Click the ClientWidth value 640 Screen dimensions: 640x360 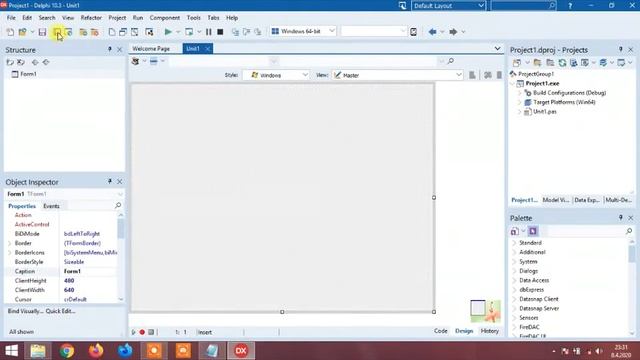click(x=89, y=290)
